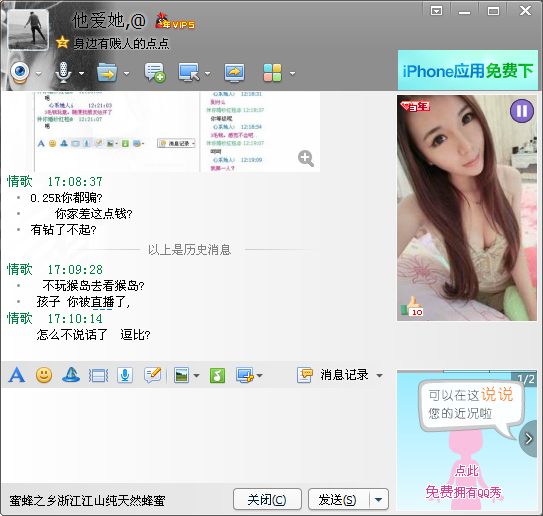Share music with green note icon
The width and height of the screenshot is (543, 516).
click(217, 375)
